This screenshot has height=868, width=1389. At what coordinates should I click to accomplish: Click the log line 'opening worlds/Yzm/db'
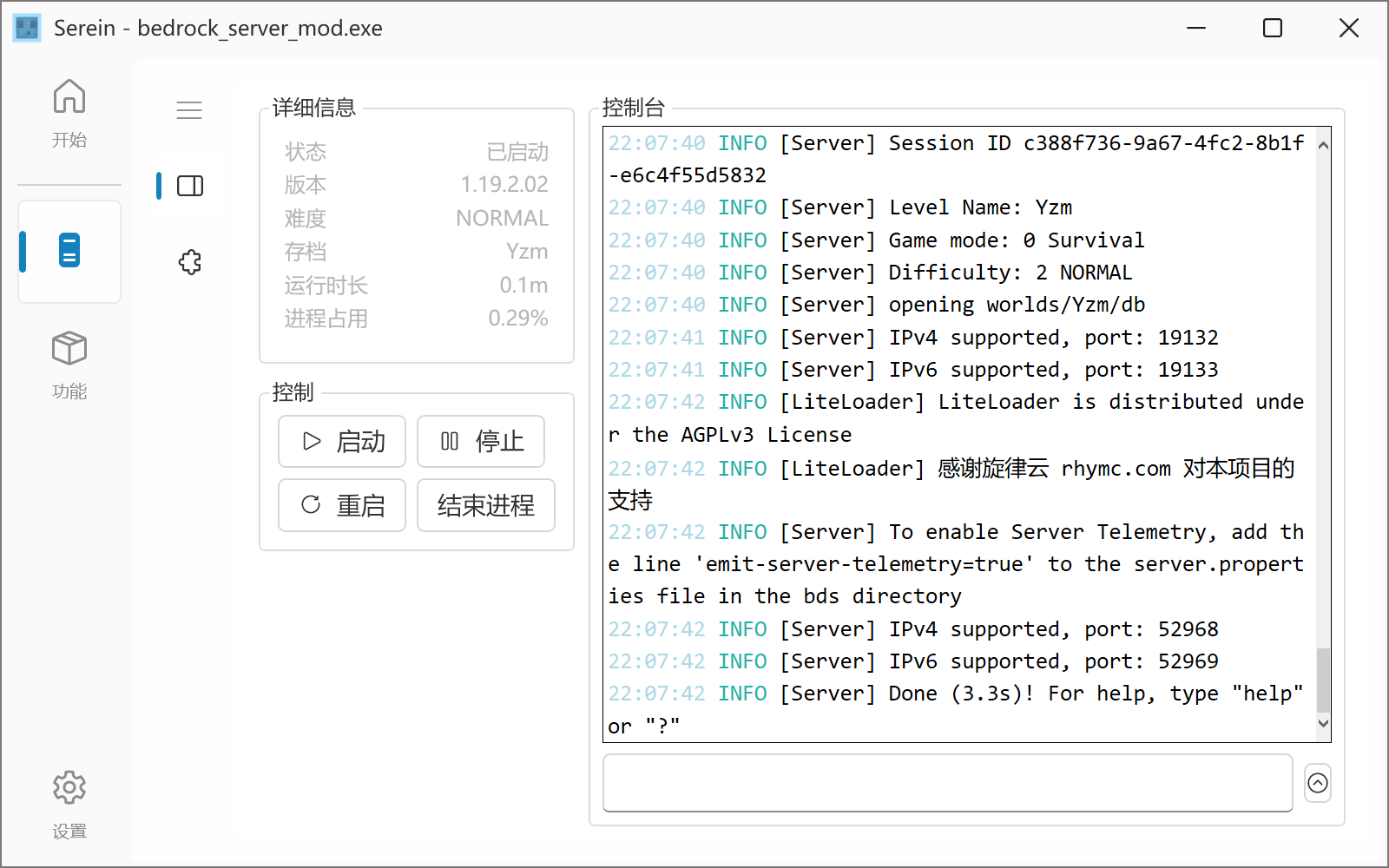pos(877,305)
